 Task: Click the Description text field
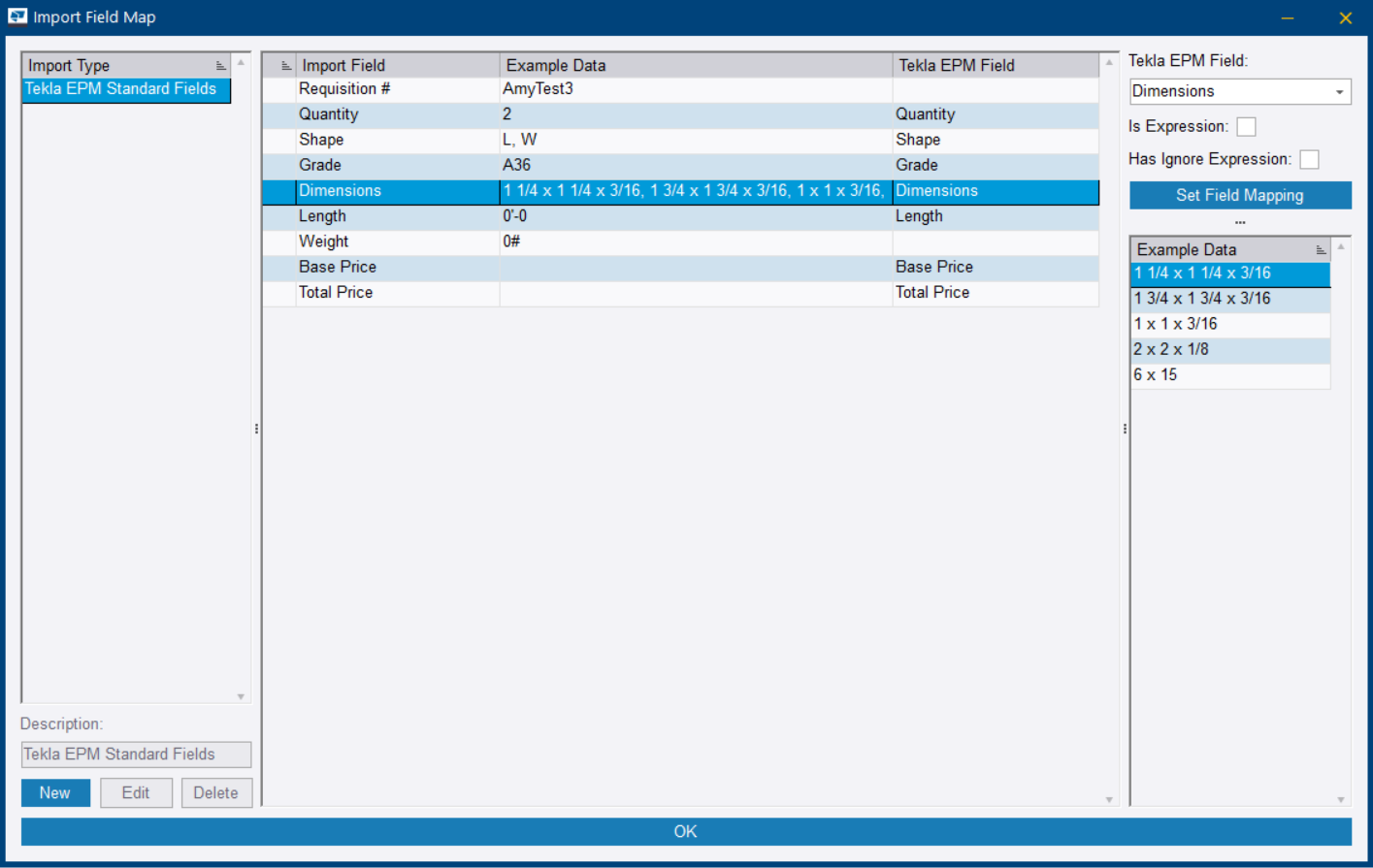tap(136, 755)
